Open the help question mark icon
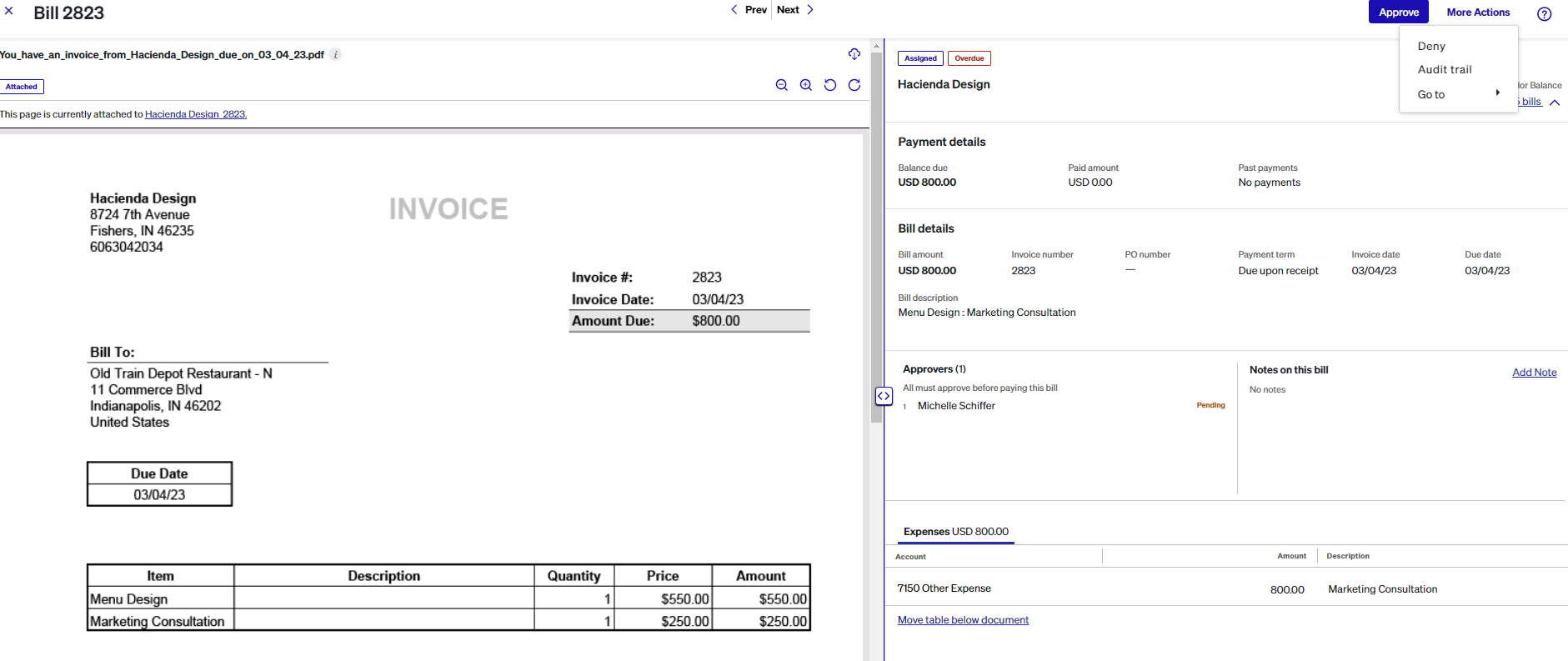The image size is (1568, 661). [x=1545, y=13]
